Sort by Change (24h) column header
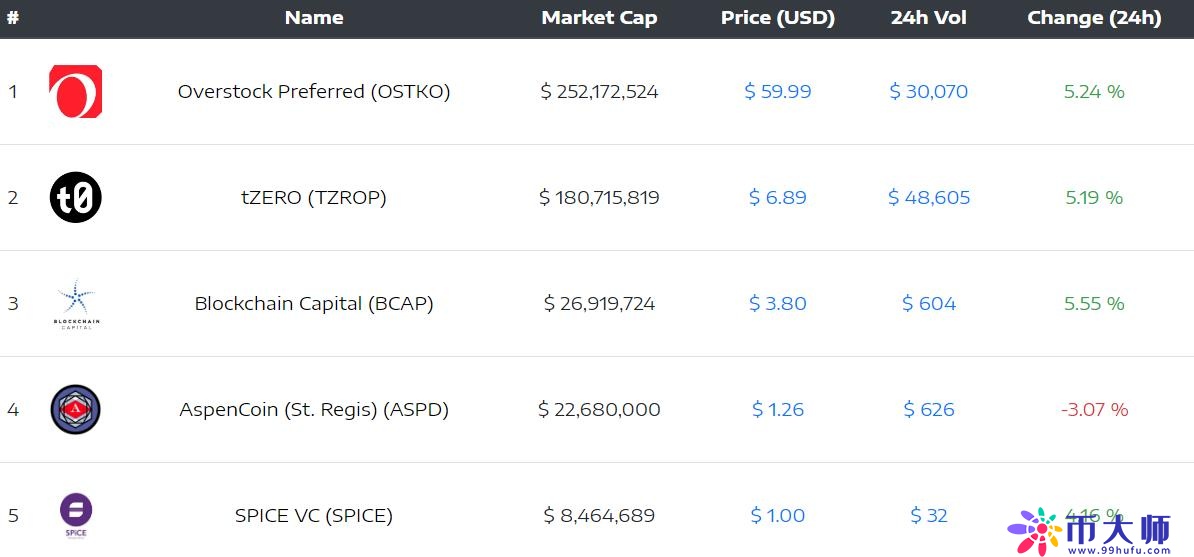This screenshot has height=557, width=1194. [x=1094, y=18]
